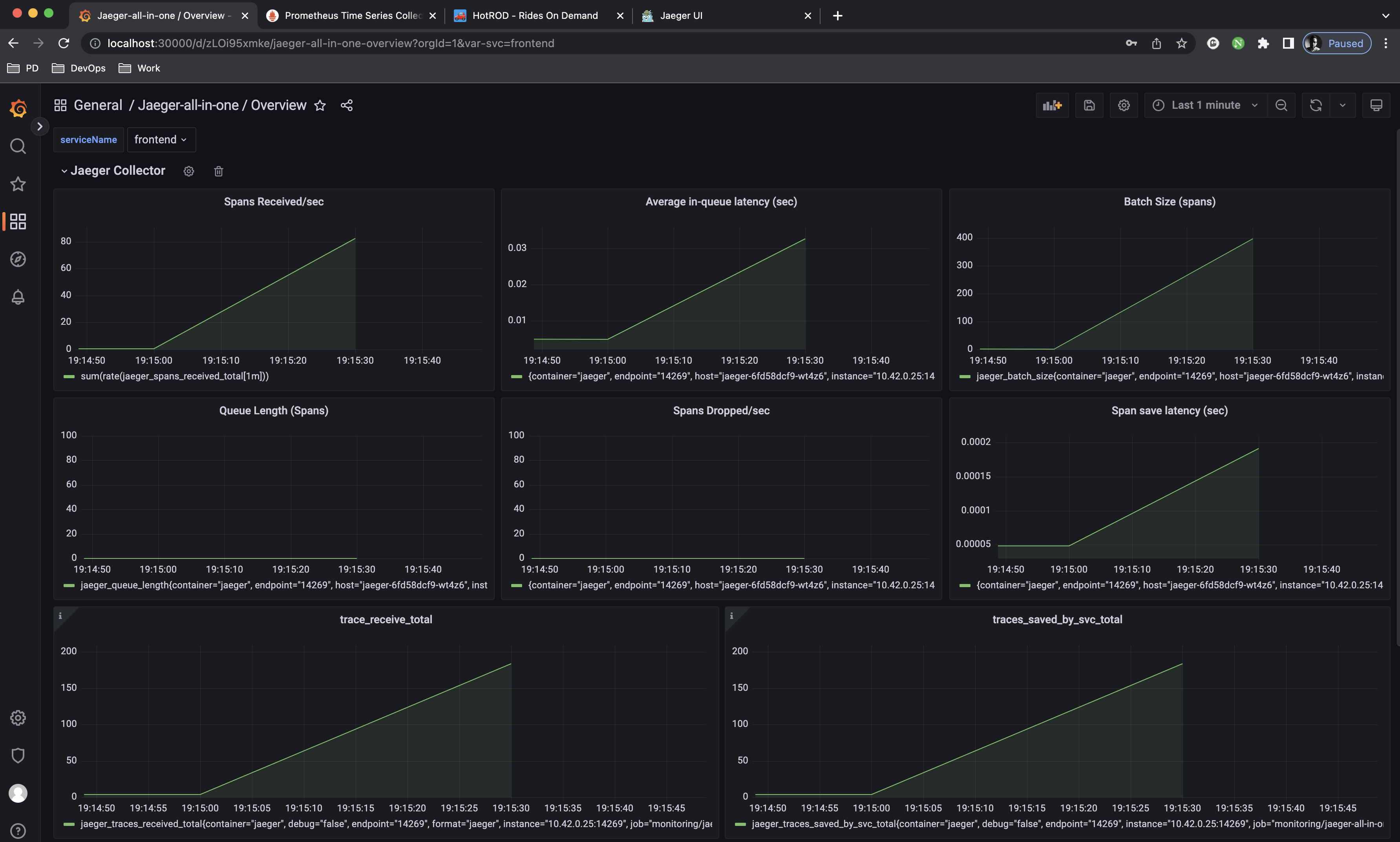Open Alerting bell icon in the sidebar
1400x842 pixels.
click(18, 297)
